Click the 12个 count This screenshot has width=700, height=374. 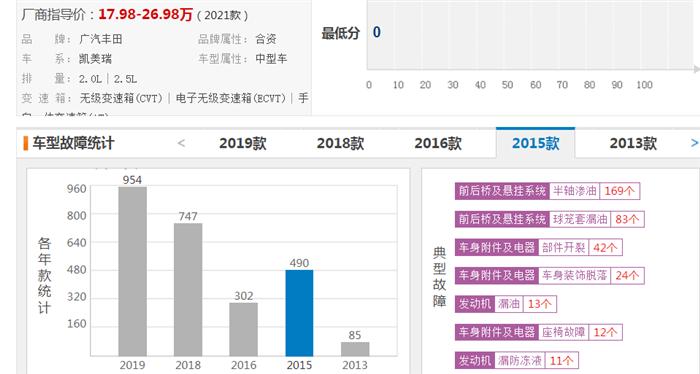click(x=605, y=332)
